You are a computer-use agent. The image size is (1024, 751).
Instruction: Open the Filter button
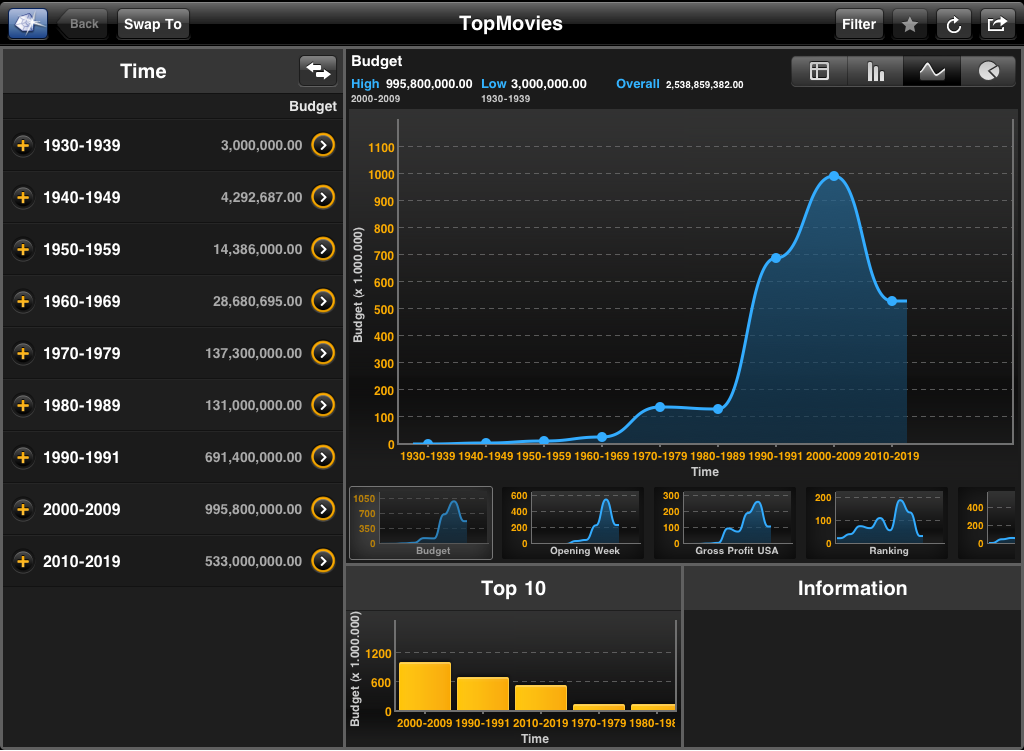[x=858, y=24]
